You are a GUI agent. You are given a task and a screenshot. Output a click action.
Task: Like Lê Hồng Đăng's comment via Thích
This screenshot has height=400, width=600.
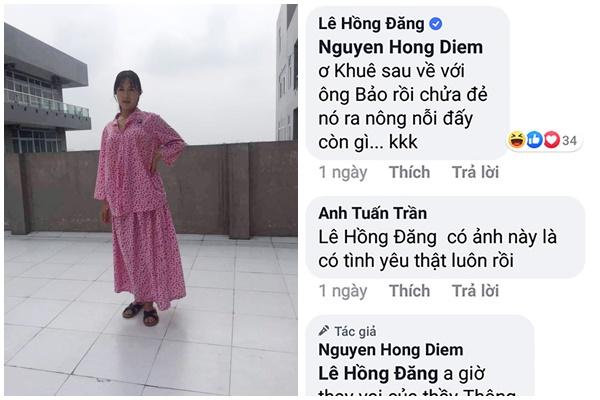(409, 172)
